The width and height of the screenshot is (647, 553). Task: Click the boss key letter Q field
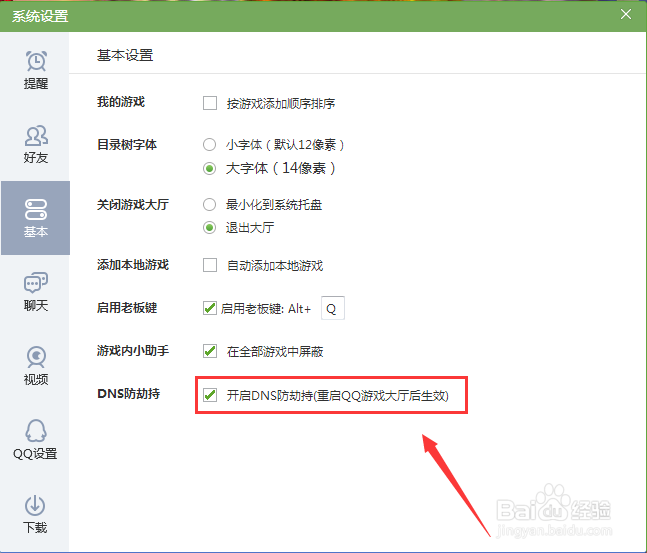click(333, 308)
